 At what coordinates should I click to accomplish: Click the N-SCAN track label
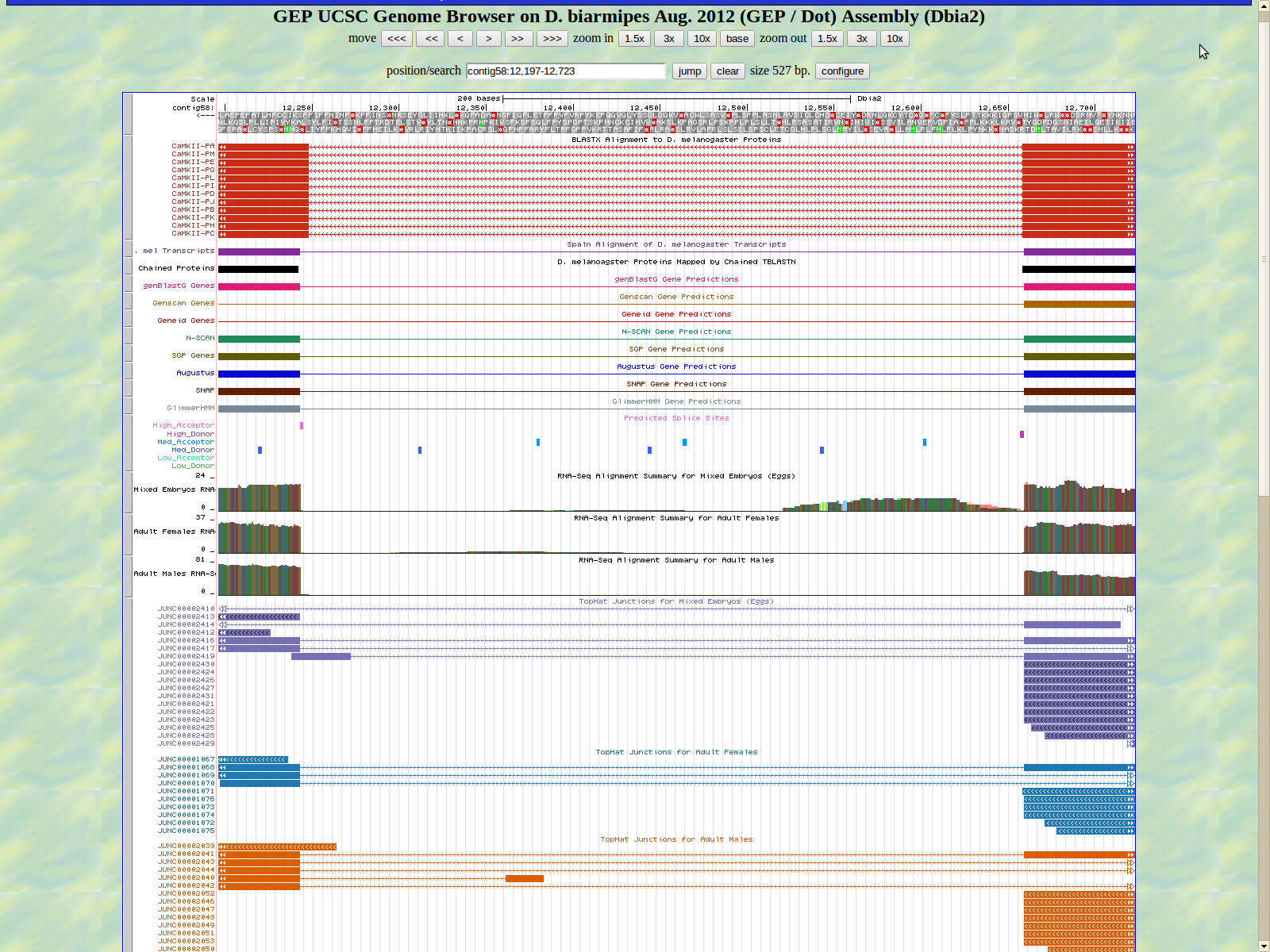tap(200, 338)
